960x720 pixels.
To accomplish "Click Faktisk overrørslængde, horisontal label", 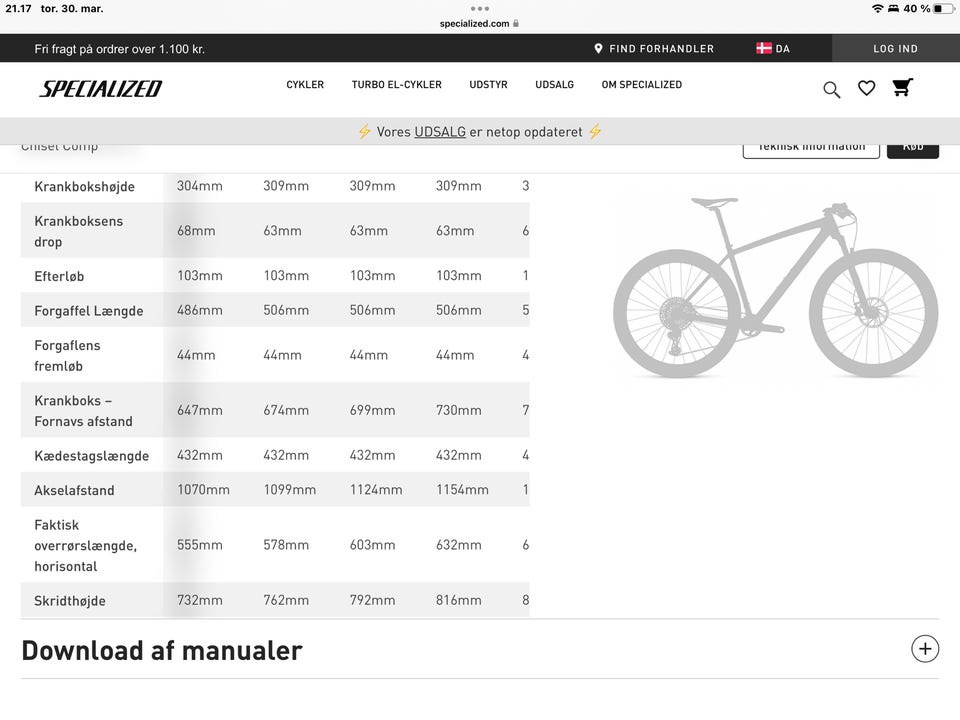I will [85, 545].
